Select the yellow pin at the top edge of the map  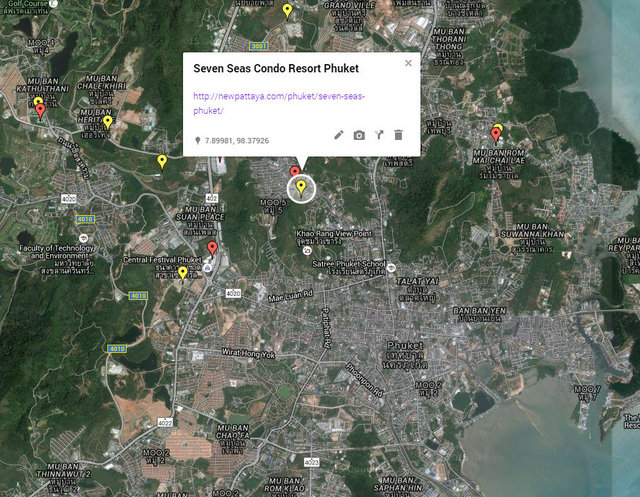coord(287,11)
